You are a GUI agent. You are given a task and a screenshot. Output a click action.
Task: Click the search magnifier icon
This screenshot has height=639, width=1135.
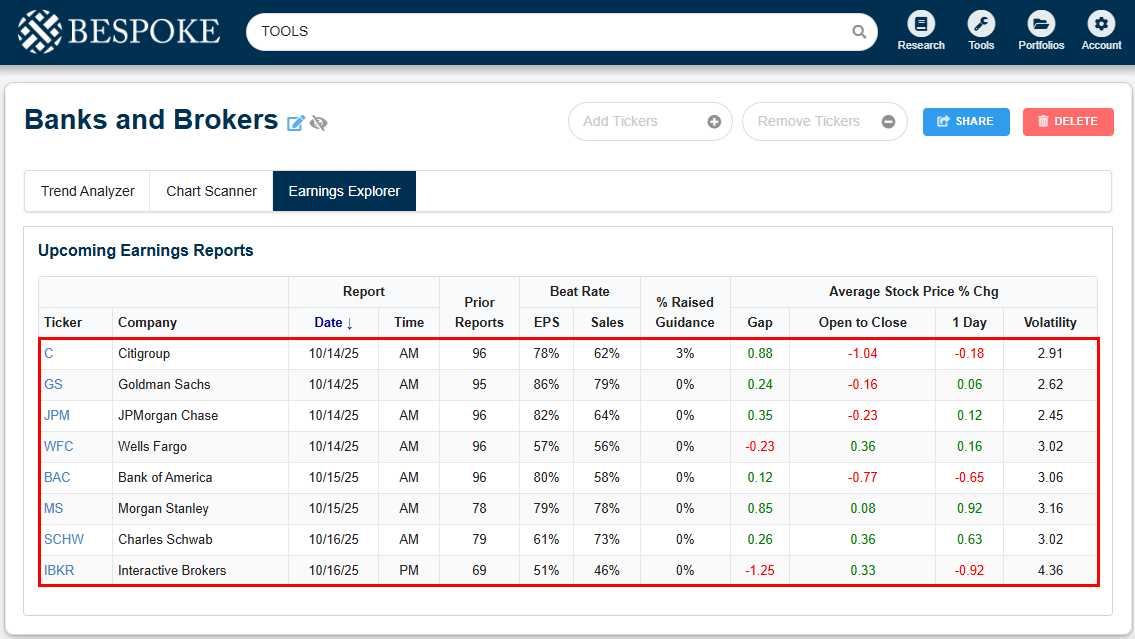(x=859, y=32)
